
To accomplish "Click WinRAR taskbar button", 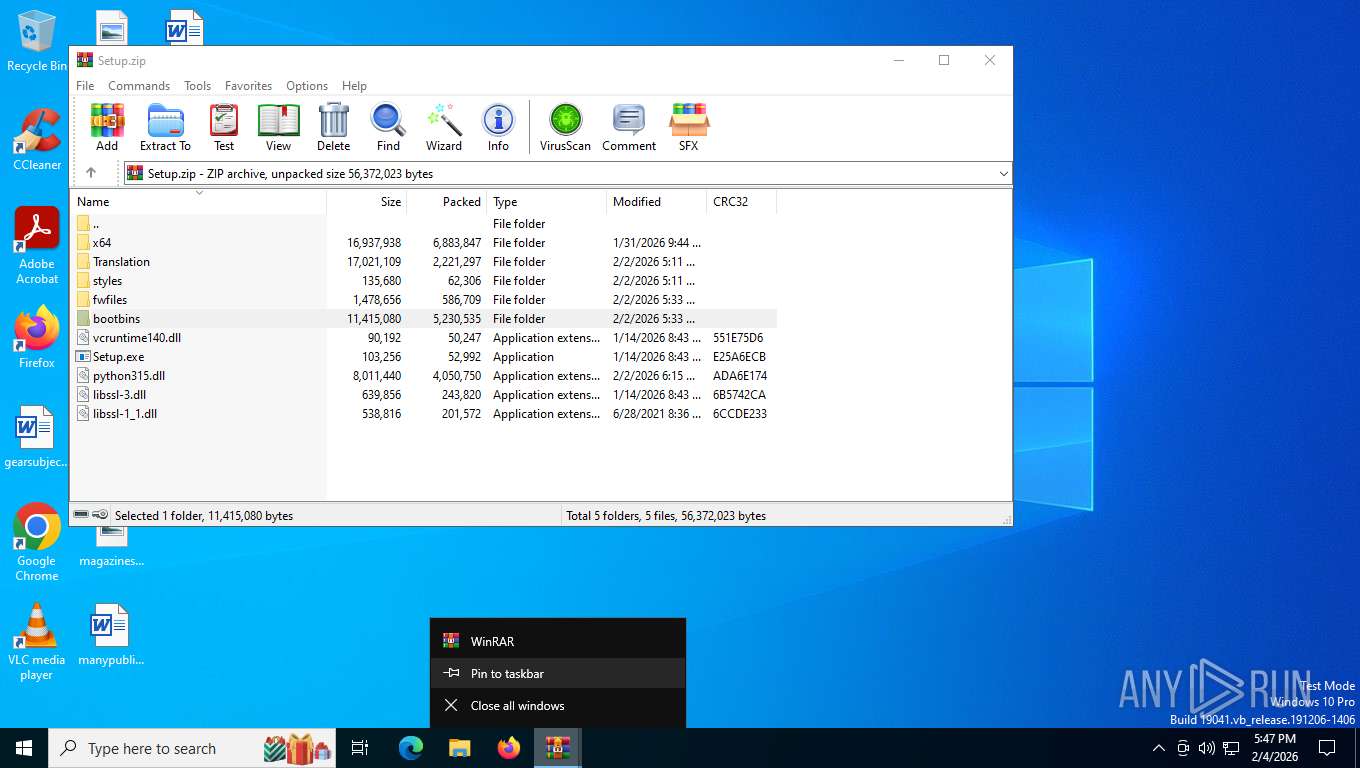I will click(558, 748).
